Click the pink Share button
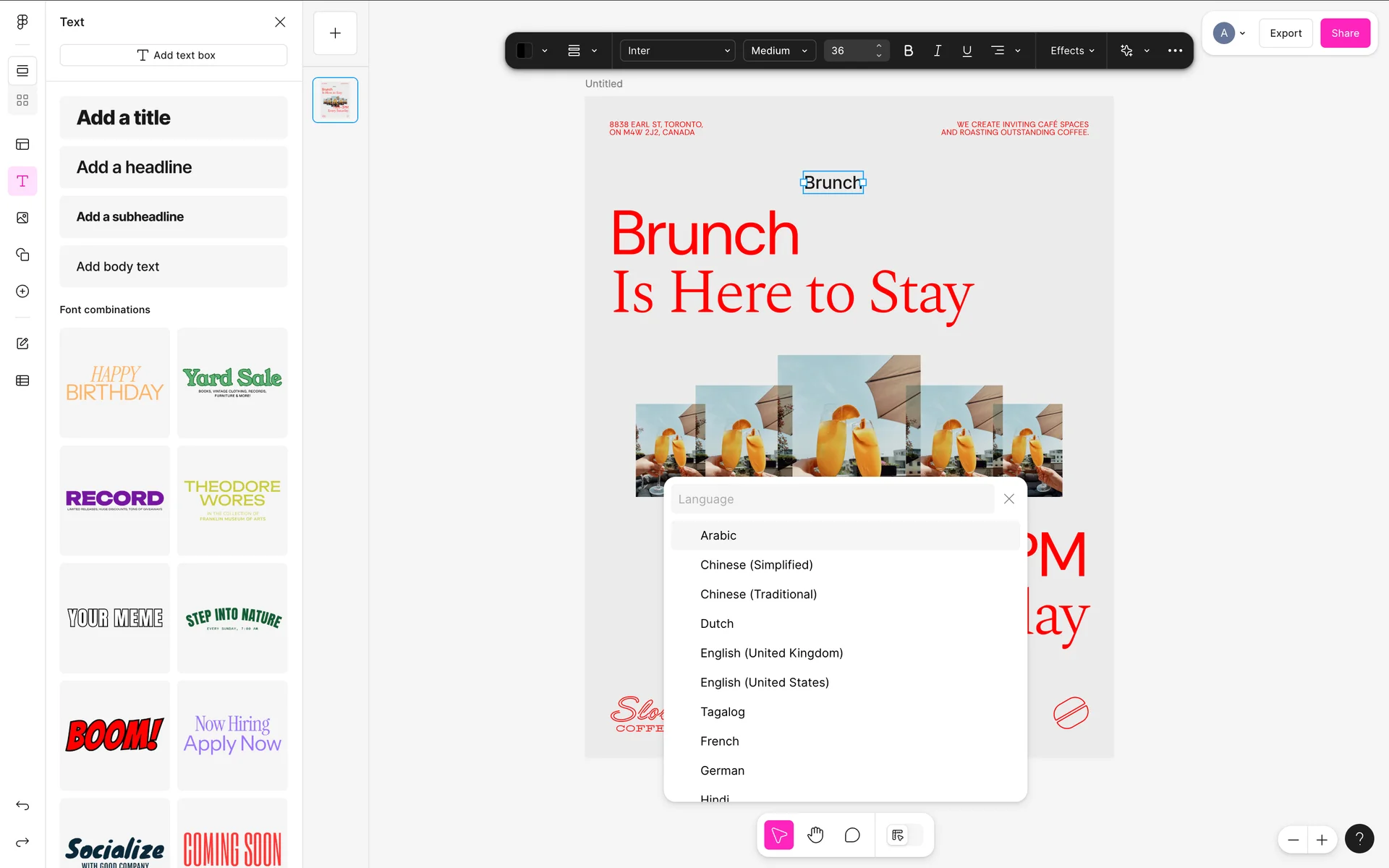Image resolution: width=1389 pixels, height=868 pixels. tap(1344, 33)
